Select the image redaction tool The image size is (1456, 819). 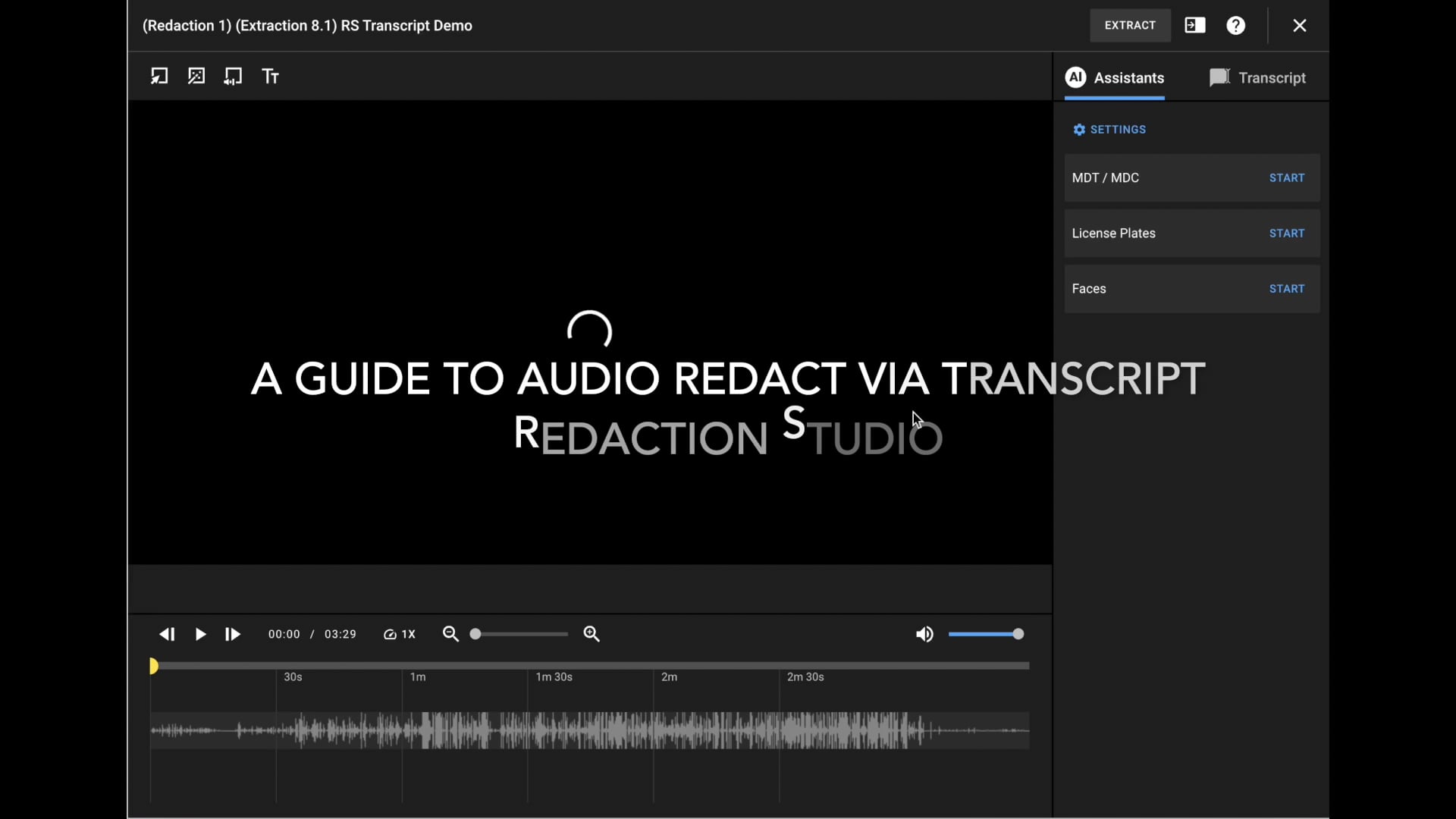point(196,76)
